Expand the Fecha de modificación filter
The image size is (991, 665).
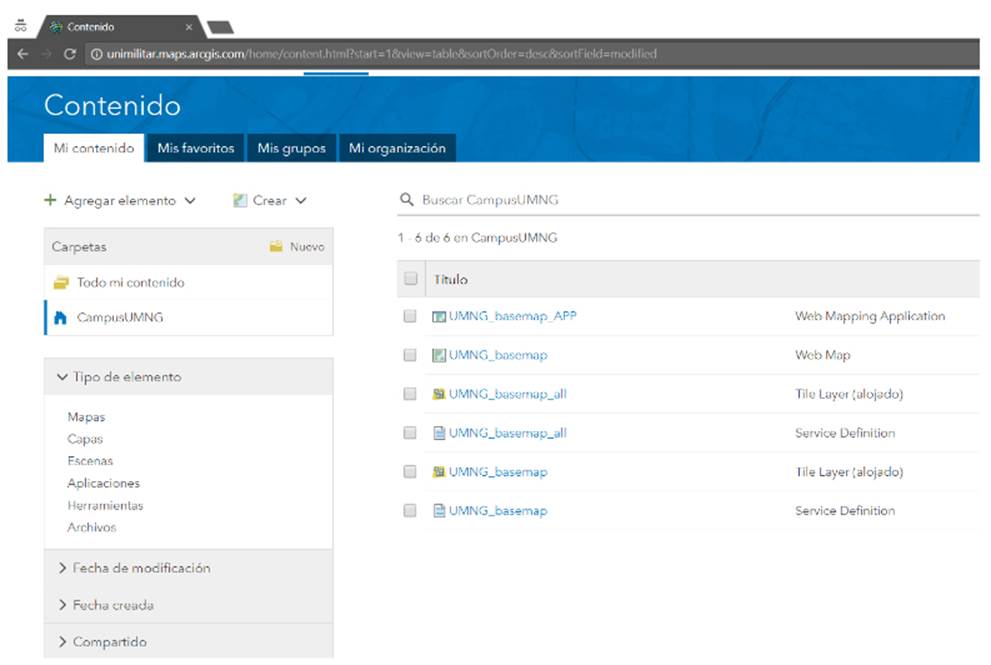point(134,568)
